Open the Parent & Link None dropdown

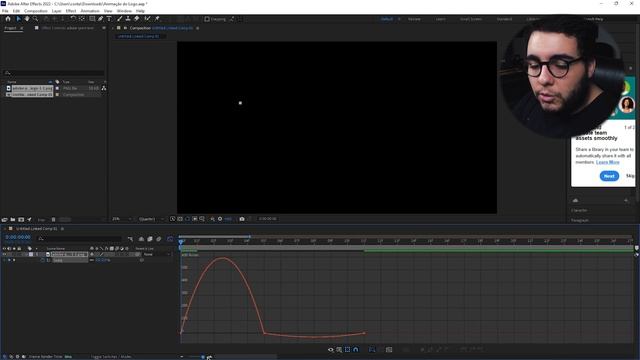(x=157, y=254)
